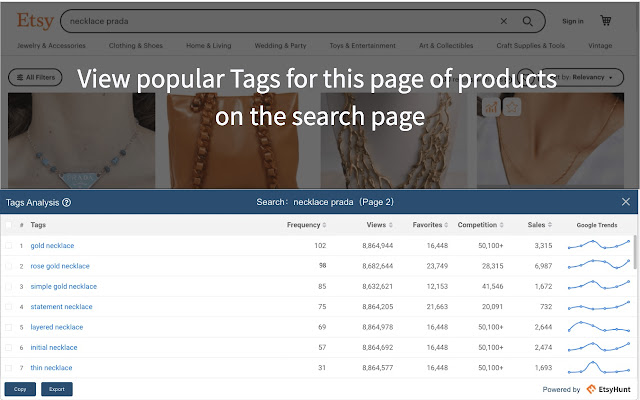Close the Tags Analysis panel

pyautogui.click(x=626, y=202)
